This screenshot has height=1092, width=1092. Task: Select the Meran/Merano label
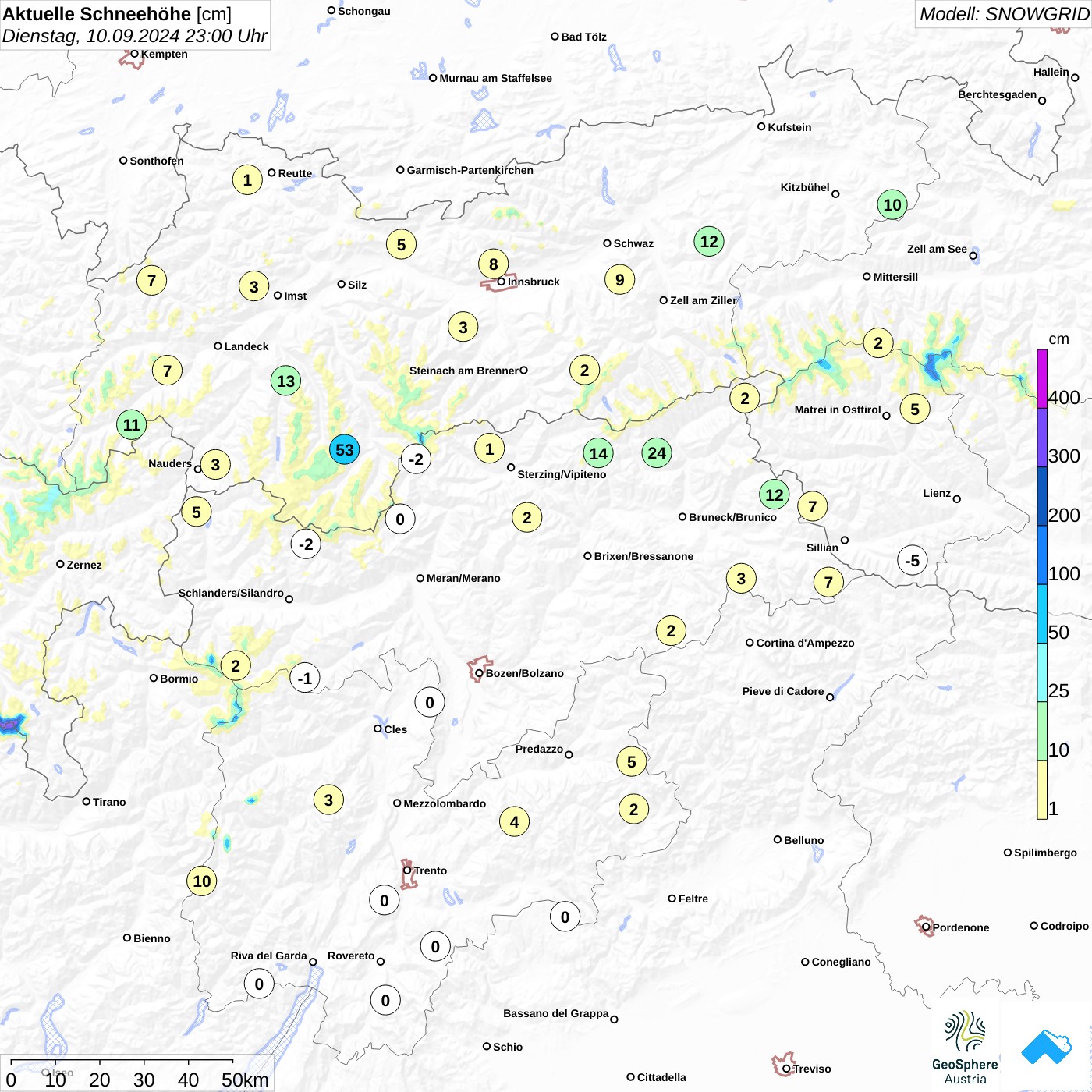[x=463, y=578]
